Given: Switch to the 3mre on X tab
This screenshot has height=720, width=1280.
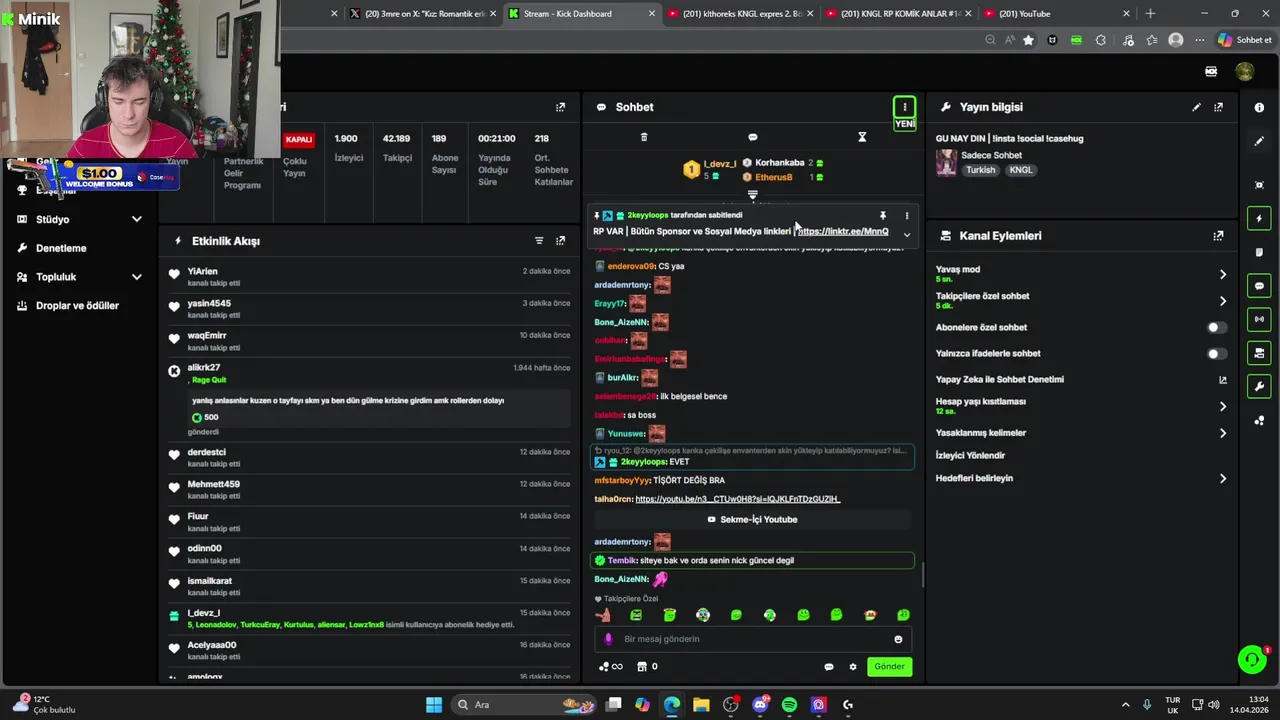Looking at the screenshot, I should tap(424, 14).
